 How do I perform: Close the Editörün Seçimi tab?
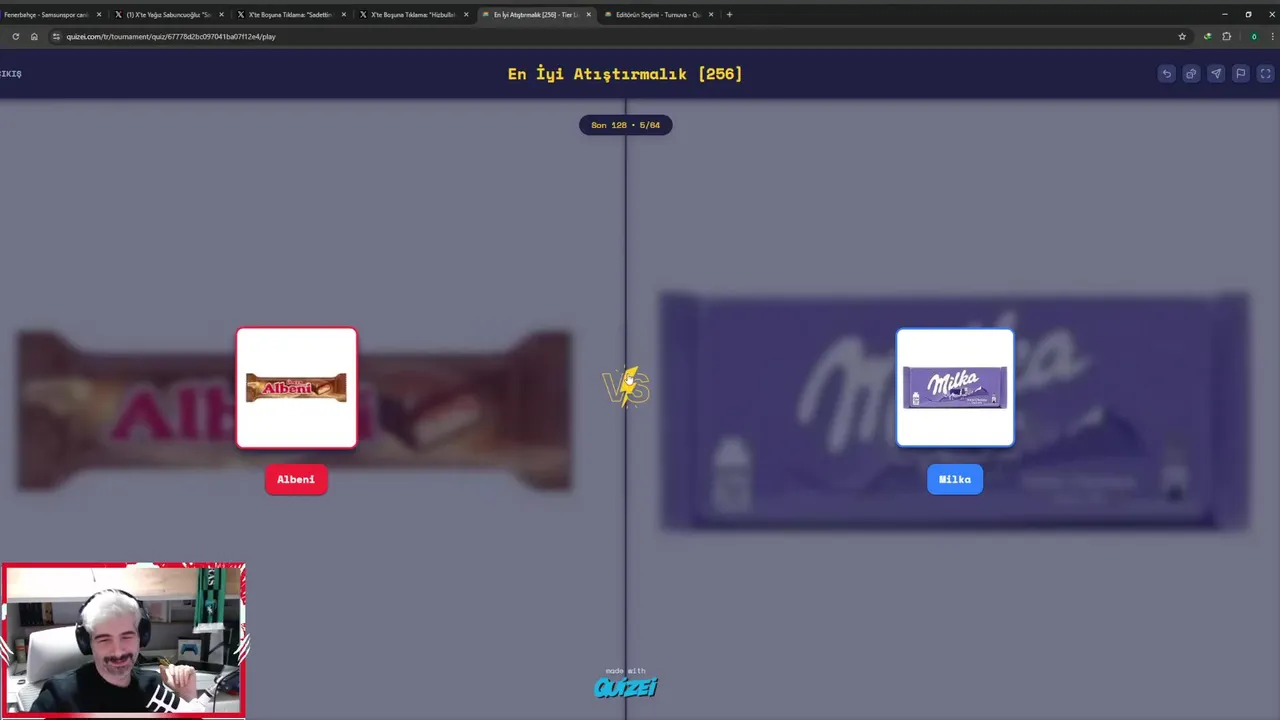coord(711,15)
